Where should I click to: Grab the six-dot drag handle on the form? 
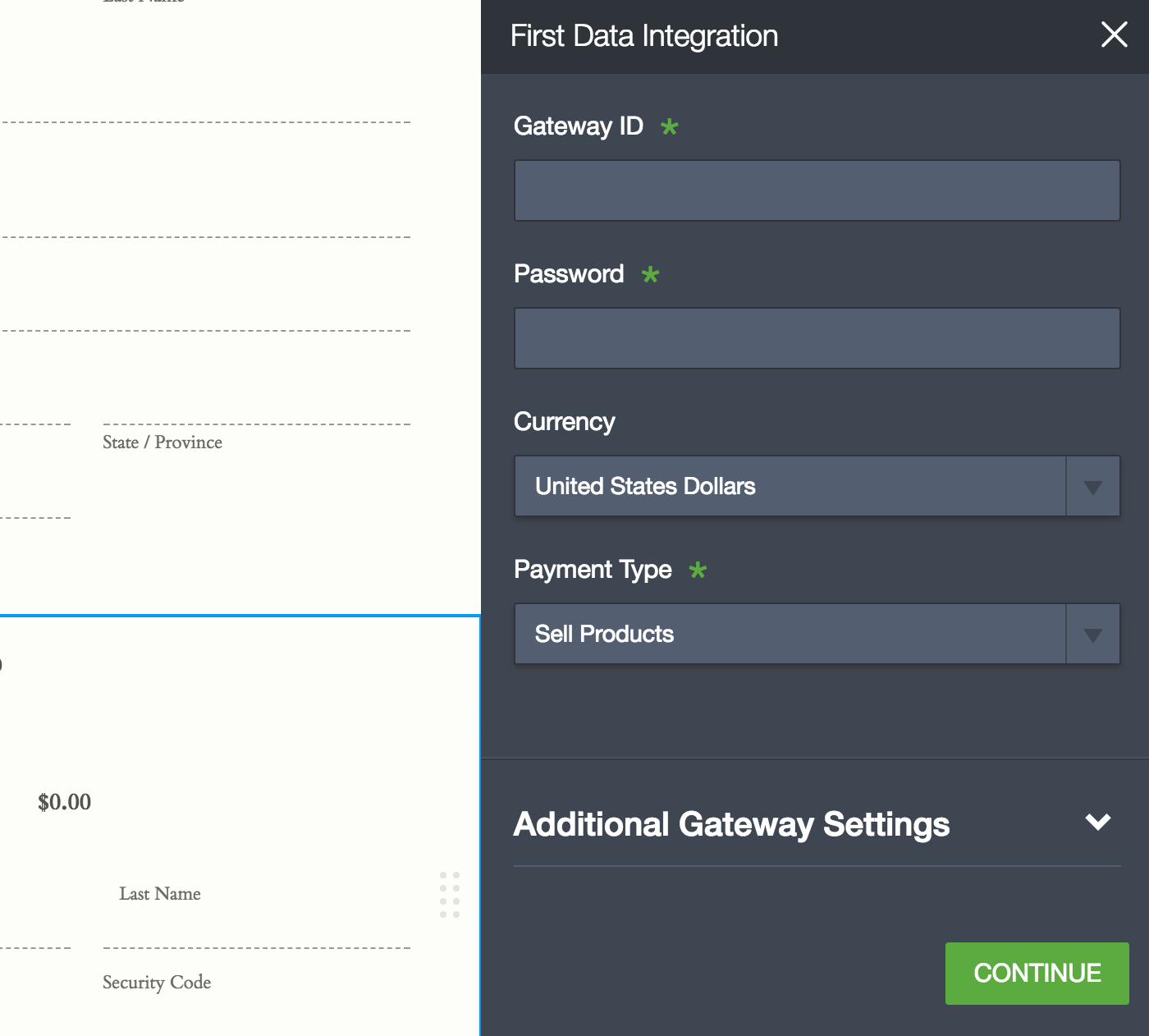(450, 895)
